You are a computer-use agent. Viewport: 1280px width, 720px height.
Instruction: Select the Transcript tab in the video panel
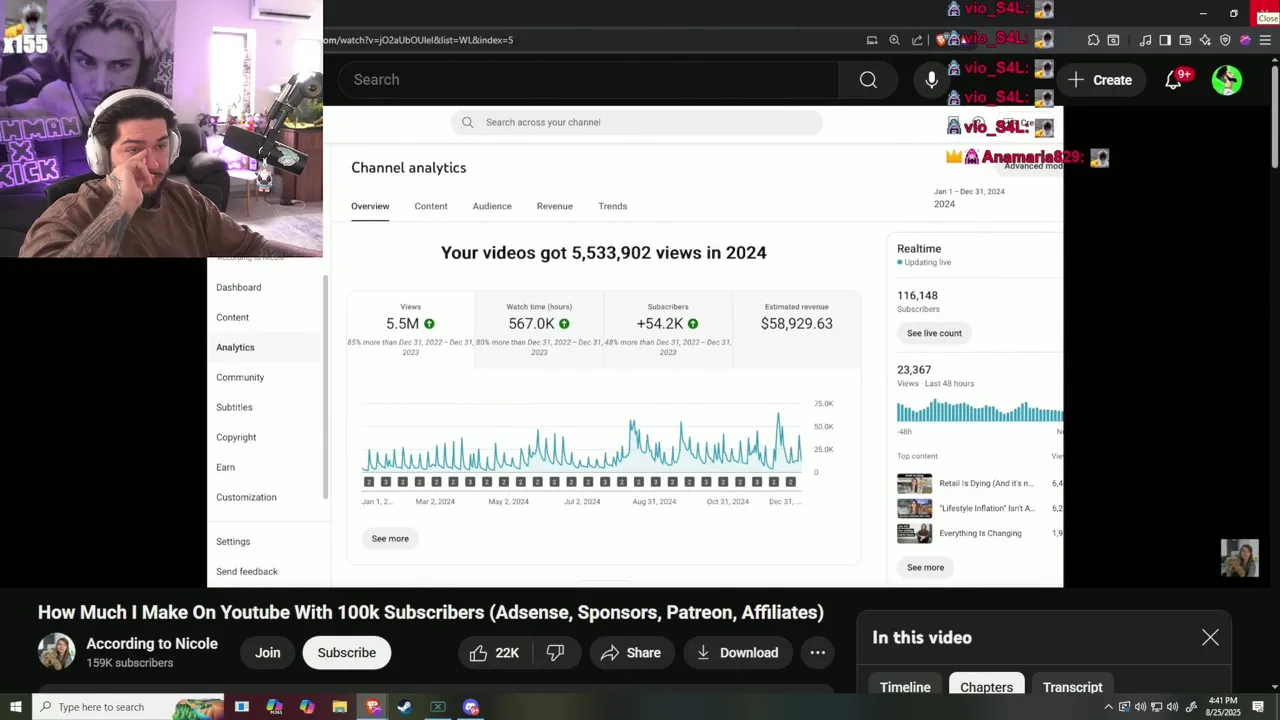point(1073,687)
